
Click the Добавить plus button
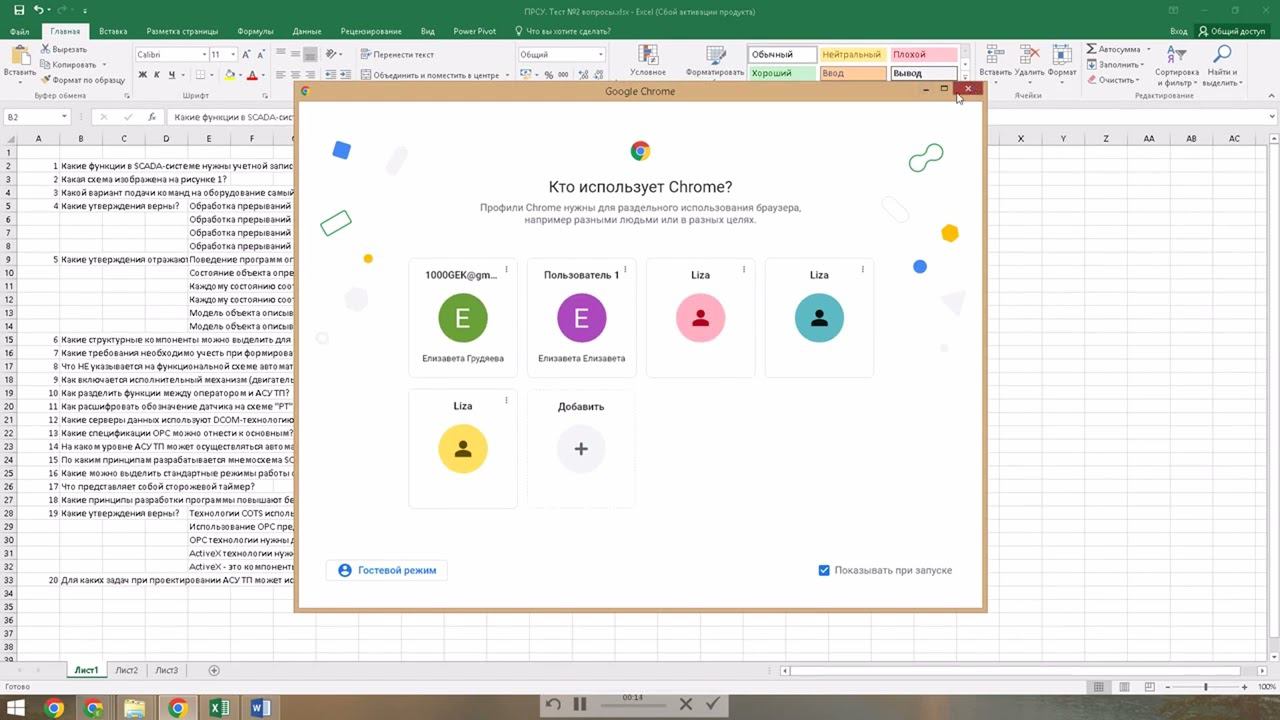coord(581,448)
